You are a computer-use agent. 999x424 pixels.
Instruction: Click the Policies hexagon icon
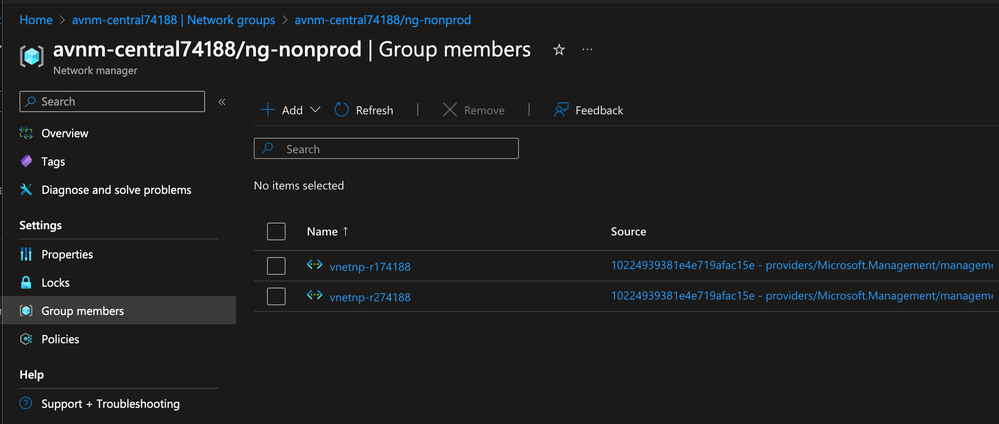click(26, 339)
